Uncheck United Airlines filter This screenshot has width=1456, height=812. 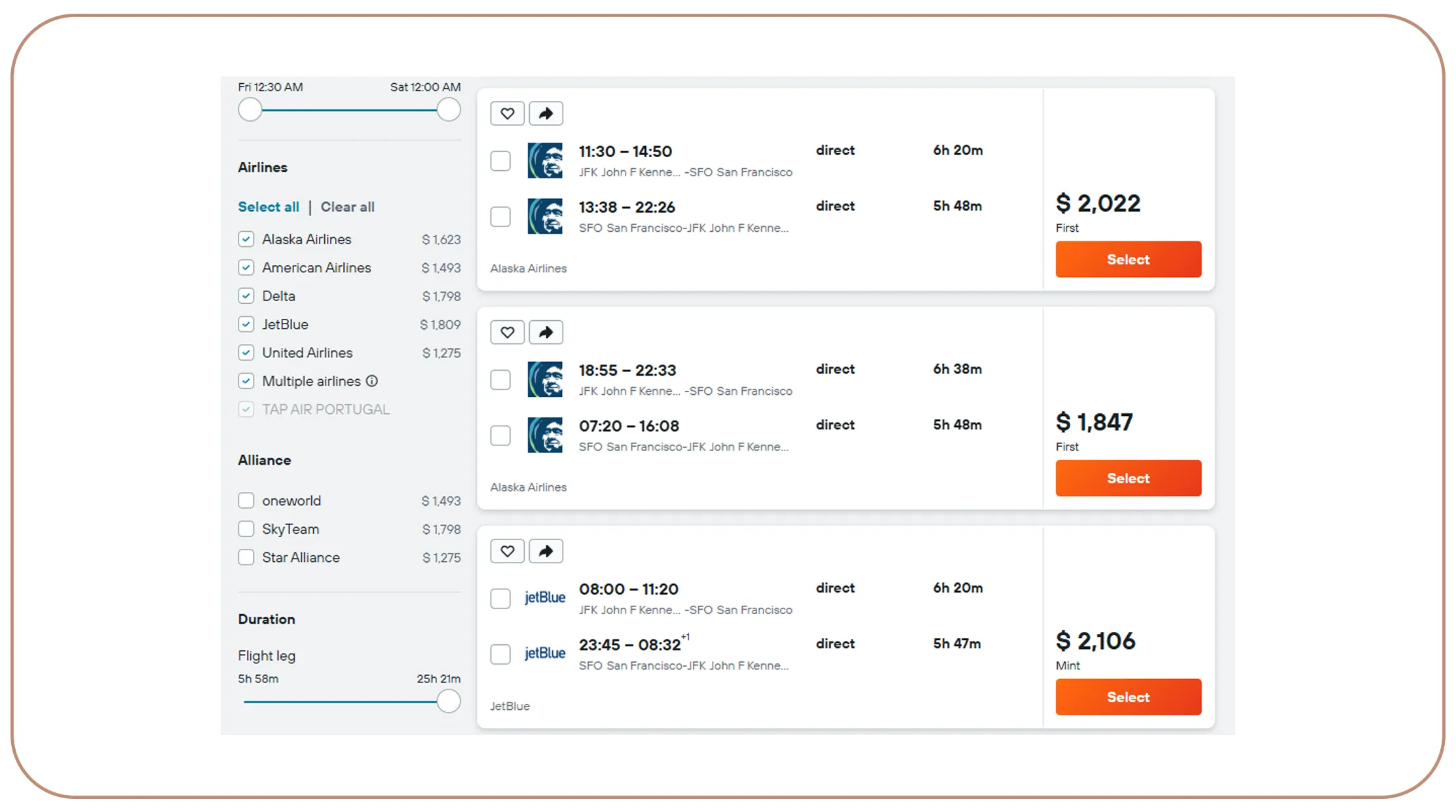246,352
